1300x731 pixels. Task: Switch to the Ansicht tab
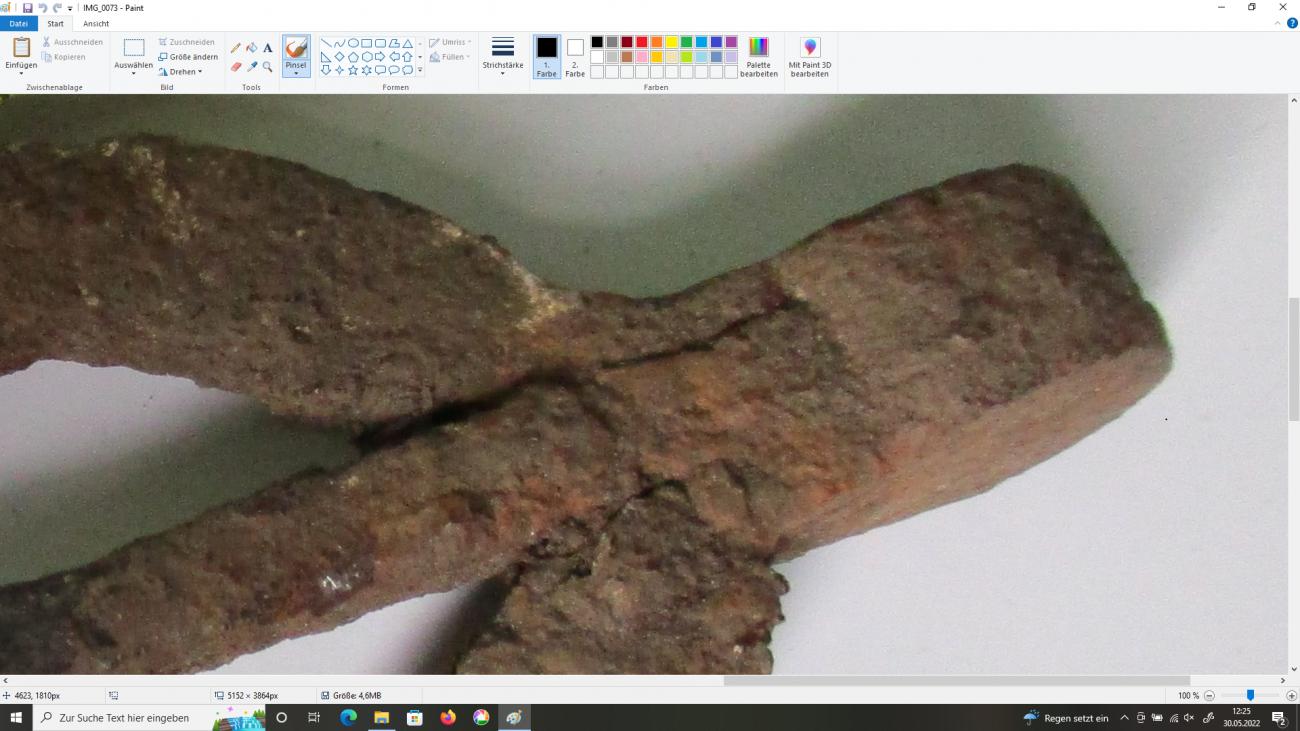coord(96,24)
